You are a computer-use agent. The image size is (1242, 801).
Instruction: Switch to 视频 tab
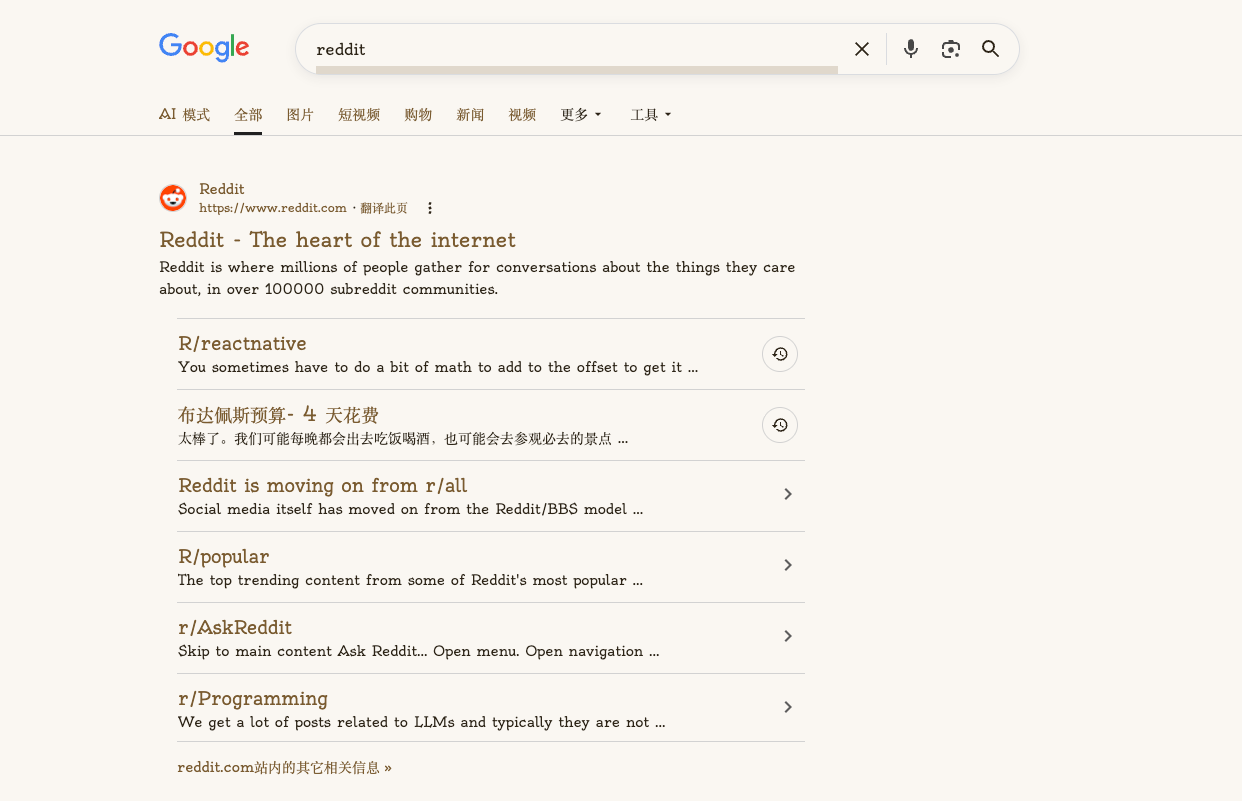522,115
